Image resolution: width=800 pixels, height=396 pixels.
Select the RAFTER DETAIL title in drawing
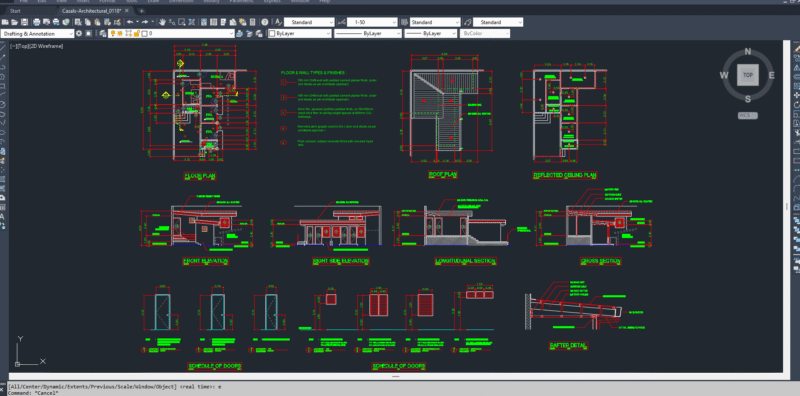pyautogui.click(x=568, y=345)
